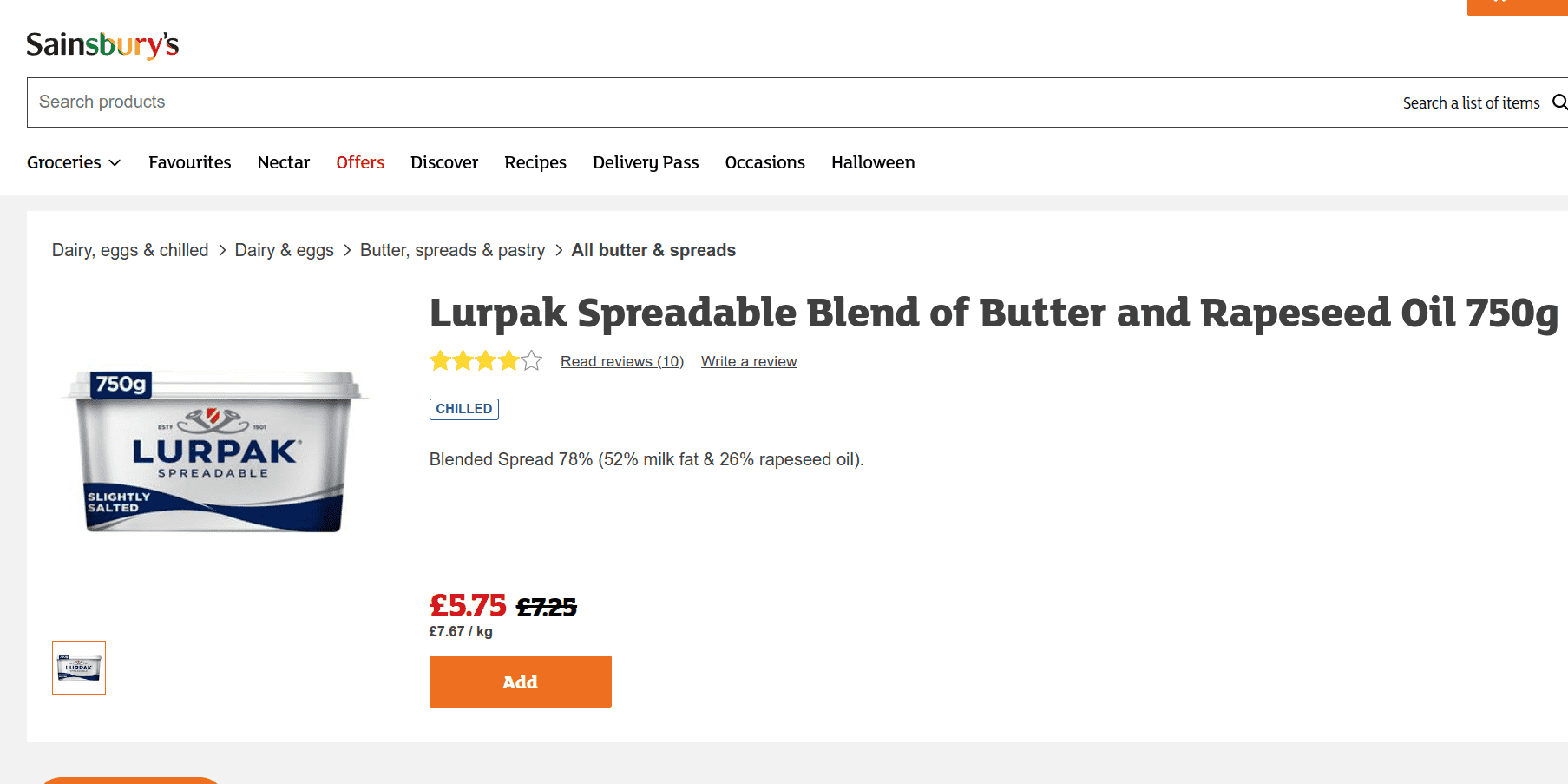
Task: Click the large Lurpak product image
Action: tap(214, 451)
